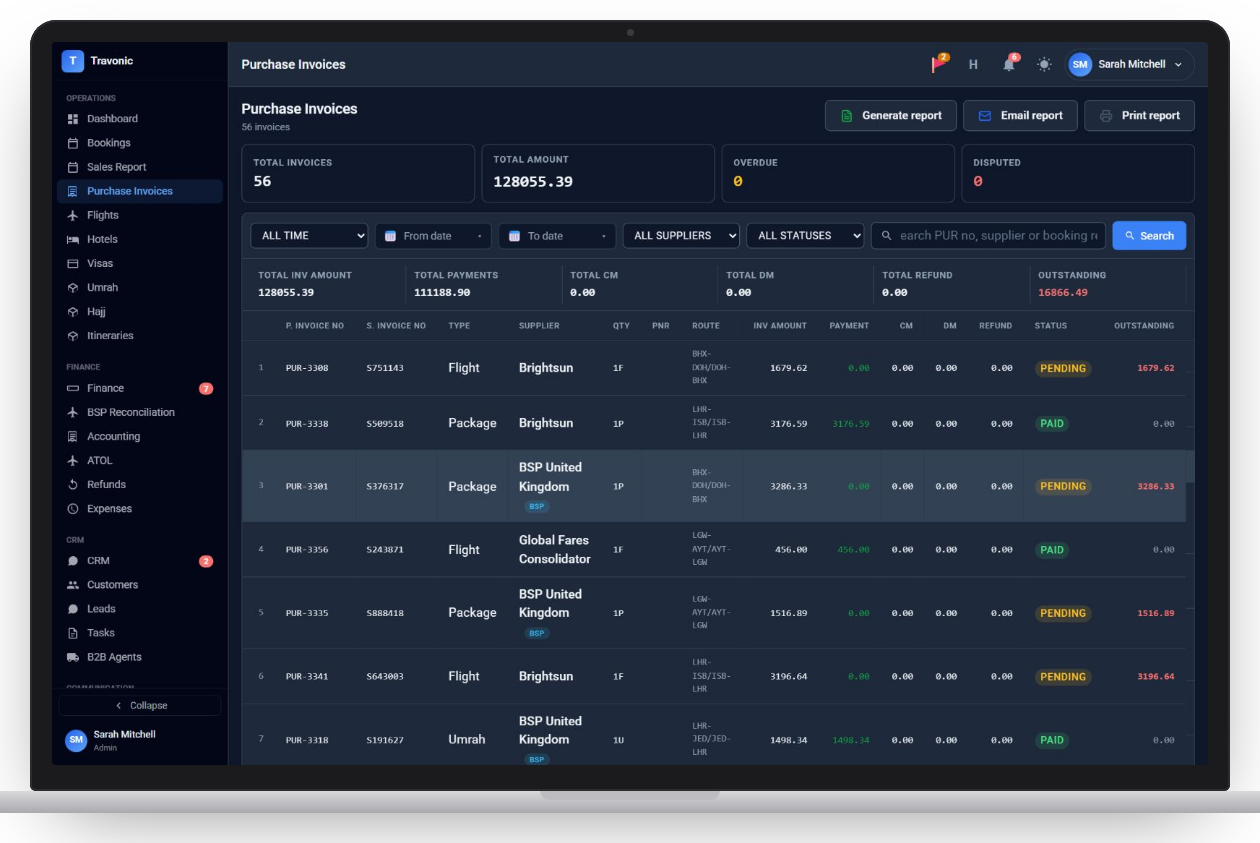1260x843 pixels.
Task: Click the Generate report button
Action: click(x=891, y=116)
